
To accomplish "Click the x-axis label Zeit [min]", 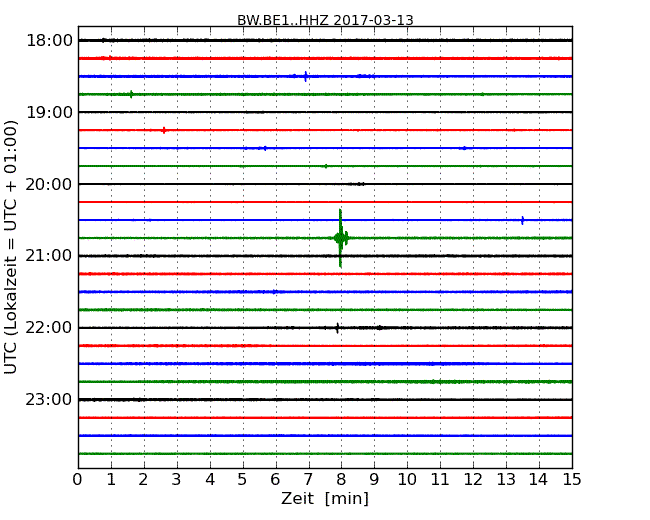I will pyautogui.click(x=325, y=498).
